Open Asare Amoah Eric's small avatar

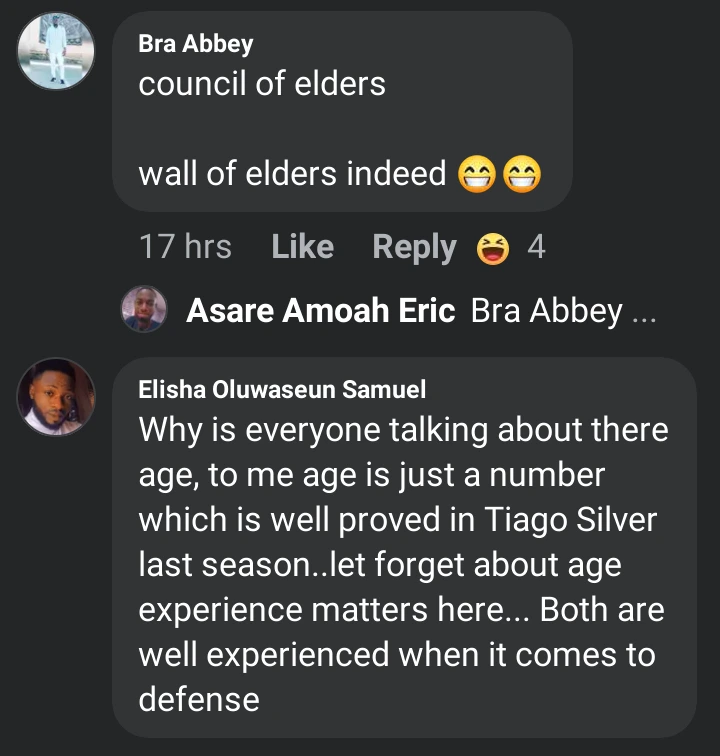tap(143, 309)
